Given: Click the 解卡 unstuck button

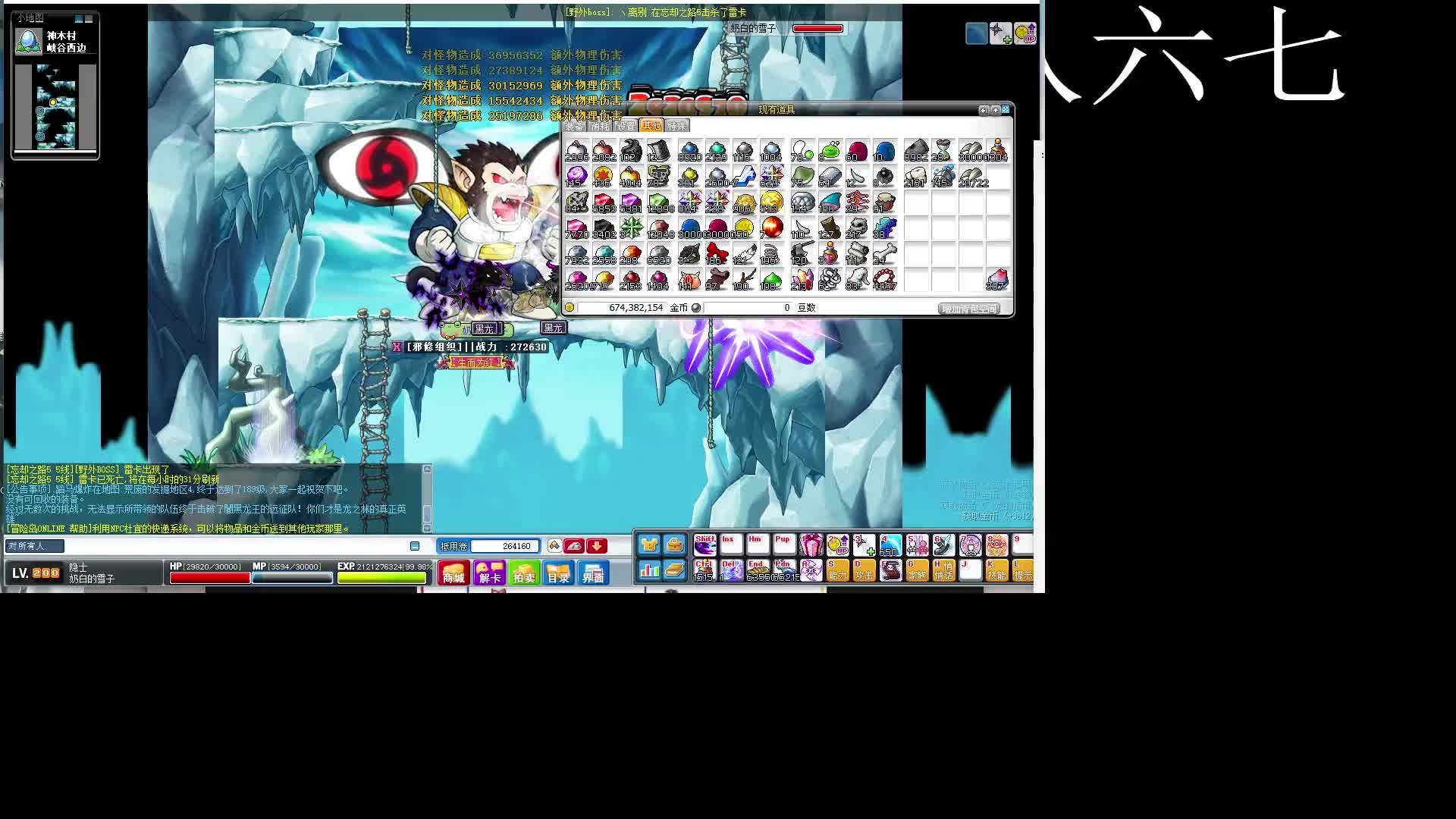Looking at the screenshot, I should coord(489,573).
